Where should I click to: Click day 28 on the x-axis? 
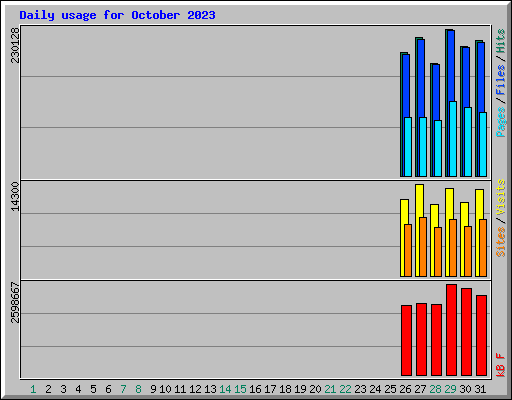(435, 389)
